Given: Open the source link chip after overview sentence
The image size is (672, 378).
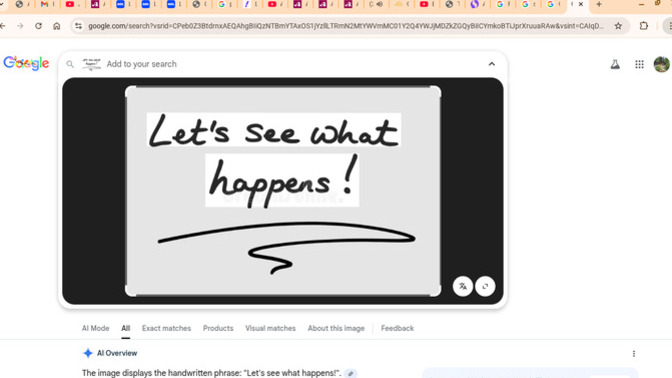Looking at the screenshot, I should point(351,374).
